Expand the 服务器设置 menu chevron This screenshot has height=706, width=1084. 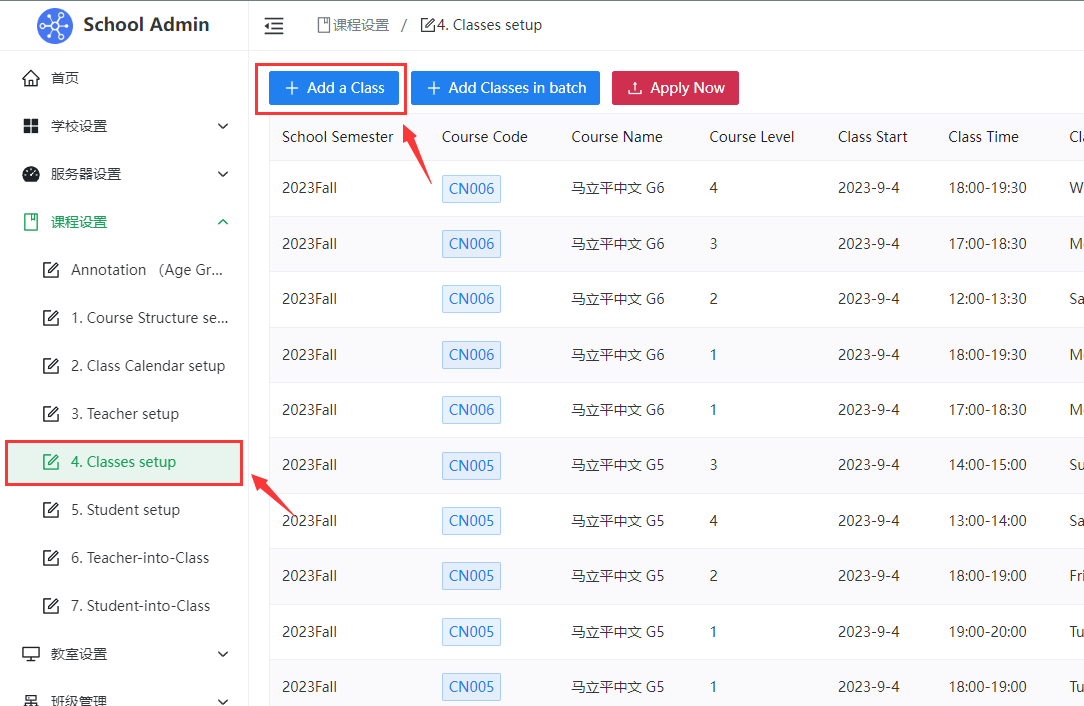[x=223, y=174]
